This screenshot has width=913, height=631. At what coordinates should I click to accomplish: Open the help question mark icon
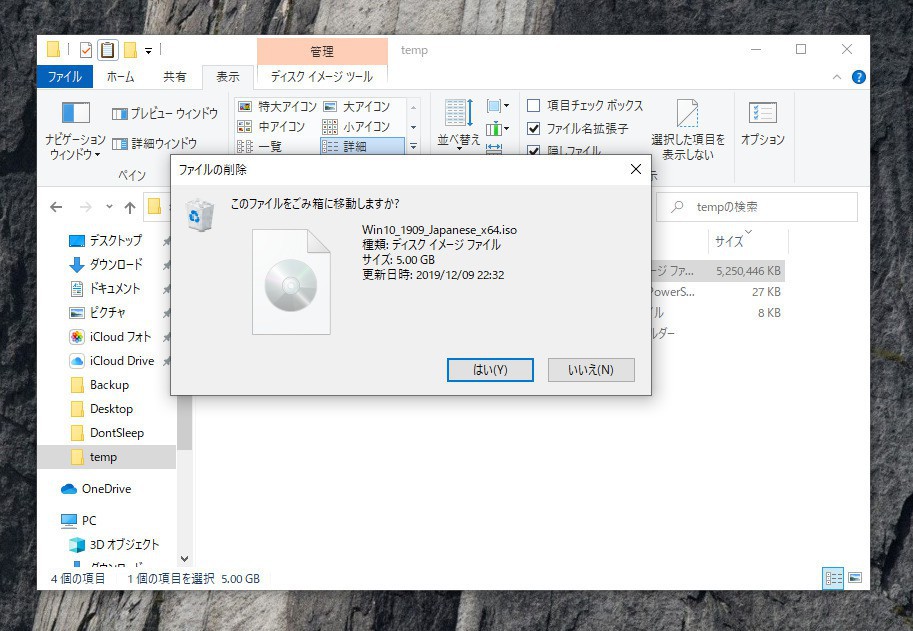[x=858, y=77]
